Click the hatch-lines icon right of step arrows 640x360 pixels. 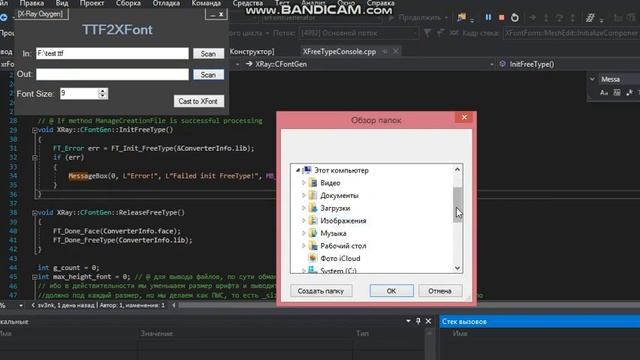(x=590, y=18)
